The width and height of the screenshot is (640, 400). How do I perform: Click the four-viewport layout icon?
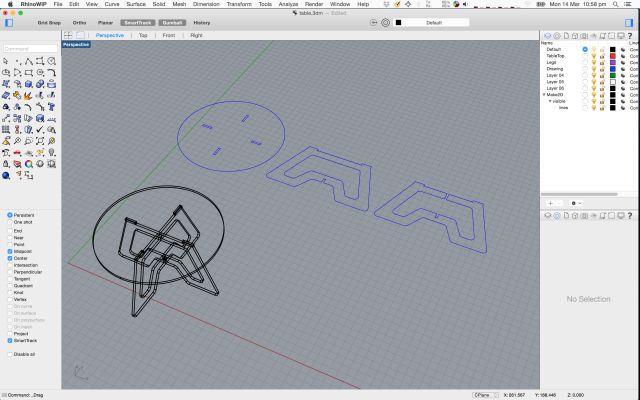tap(68, 36)
